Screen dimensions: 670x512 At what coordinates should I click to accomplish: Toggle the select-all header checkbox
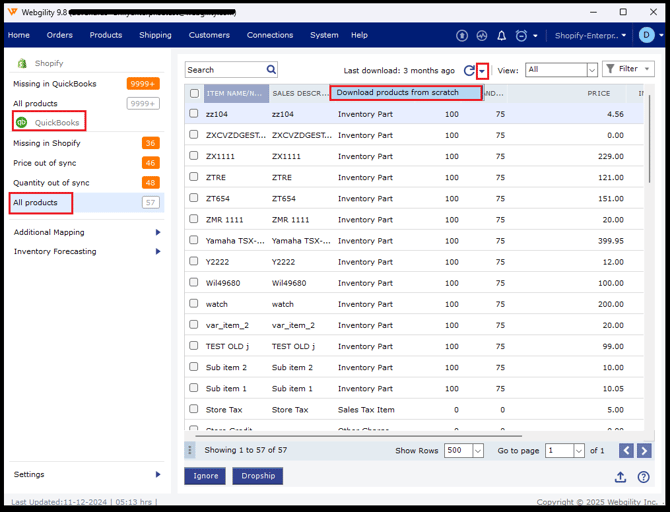click(195, 93)
